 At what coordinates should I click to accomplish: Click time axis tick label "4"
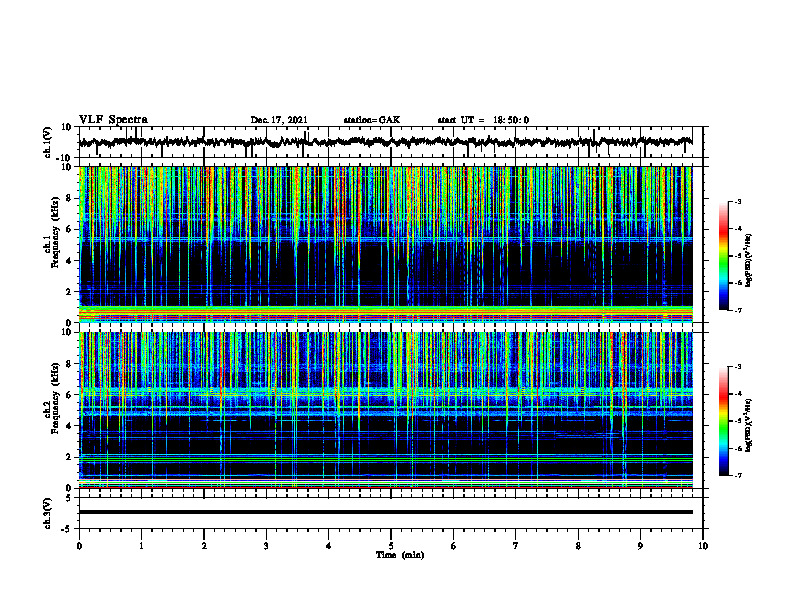[x=328, y=546]
